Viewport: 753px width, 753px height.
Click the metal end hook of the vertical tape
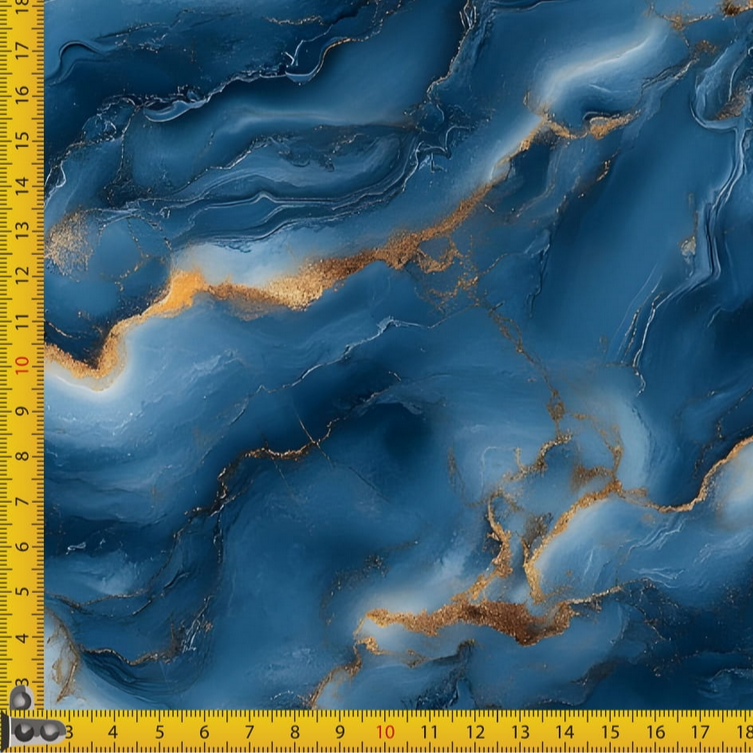tap(21, 697)
